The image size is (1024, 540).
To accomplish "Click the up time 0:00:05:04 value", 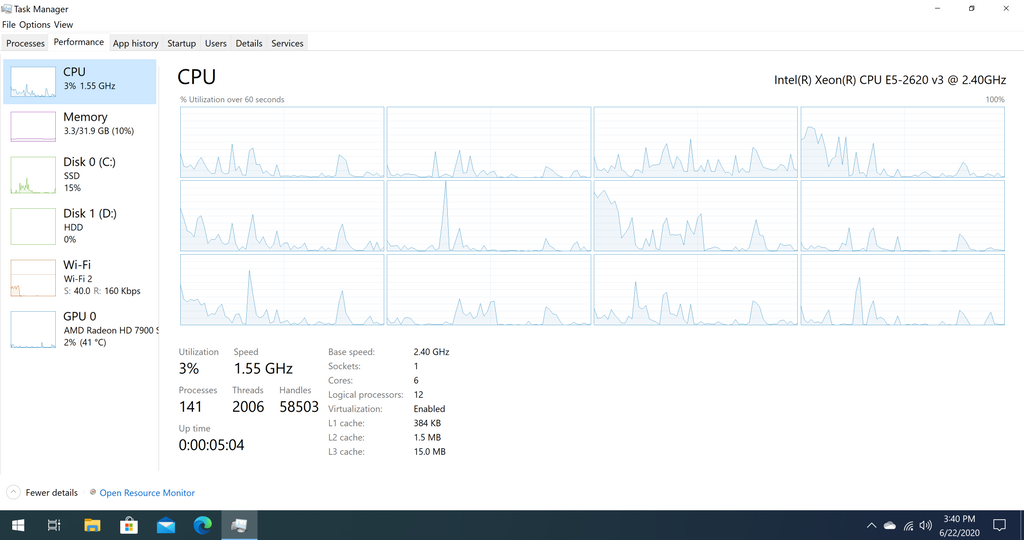I will [212, 445].
